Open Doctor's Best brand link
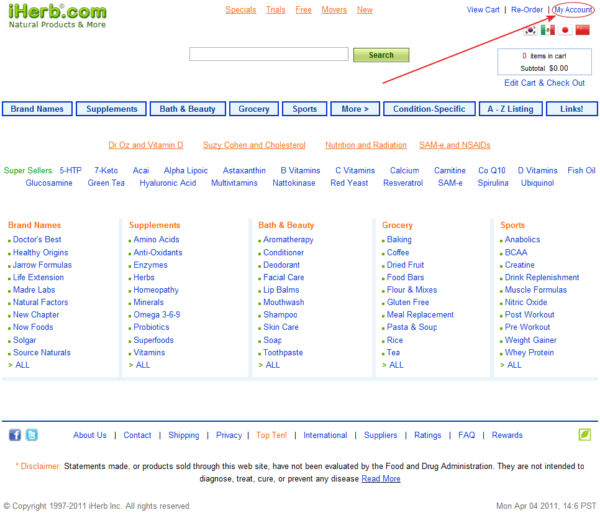 [x=37, y=240]
